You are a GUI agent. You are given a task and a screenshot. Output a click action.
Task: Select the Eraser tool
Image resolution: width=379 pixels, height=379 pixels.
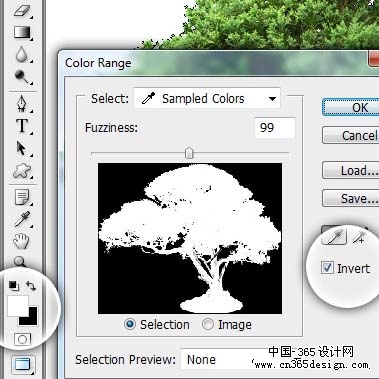pos(22,10)
